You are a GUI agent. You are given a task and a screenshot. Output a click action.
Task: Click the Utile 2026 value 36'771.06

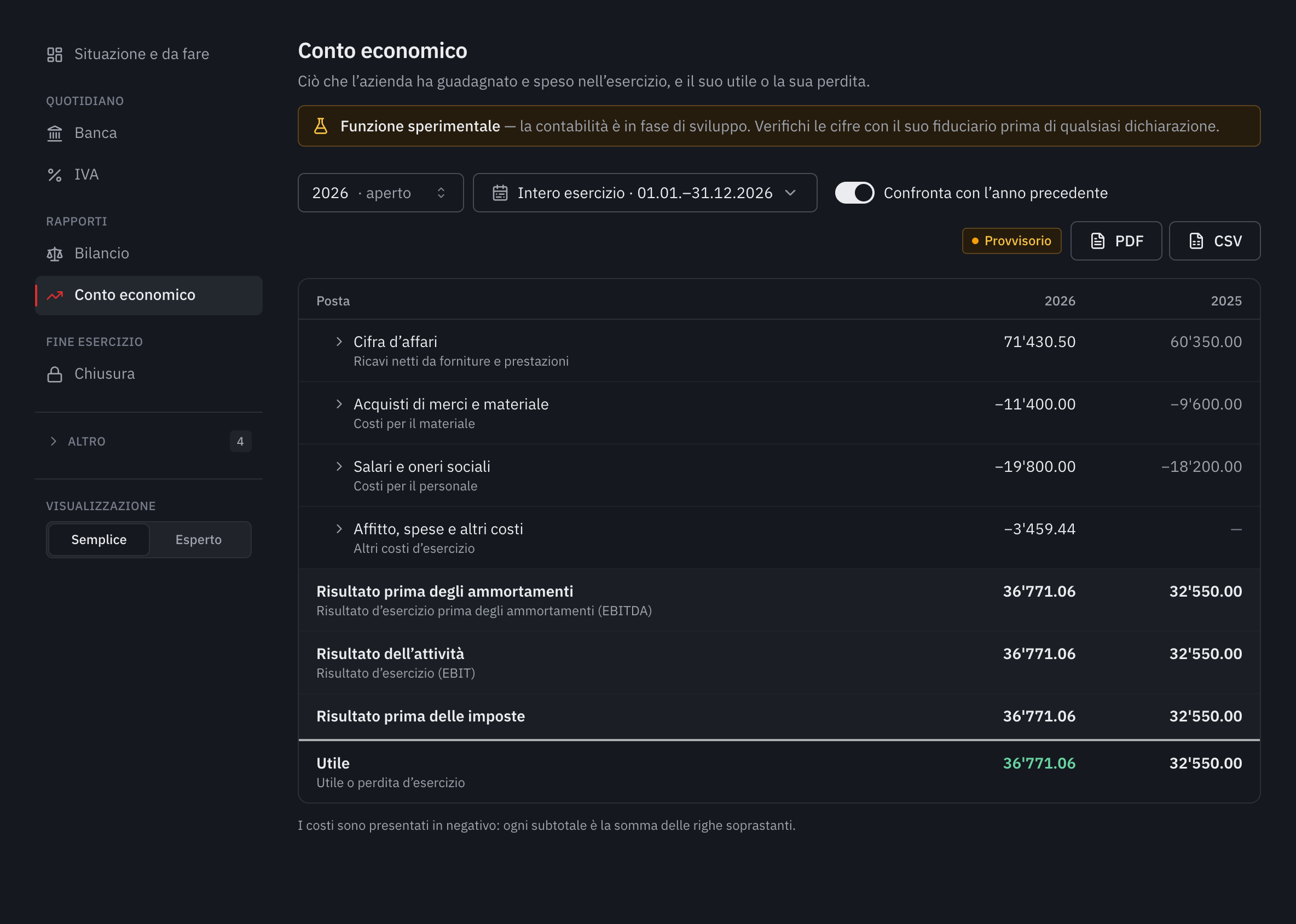click(1039, 764)
